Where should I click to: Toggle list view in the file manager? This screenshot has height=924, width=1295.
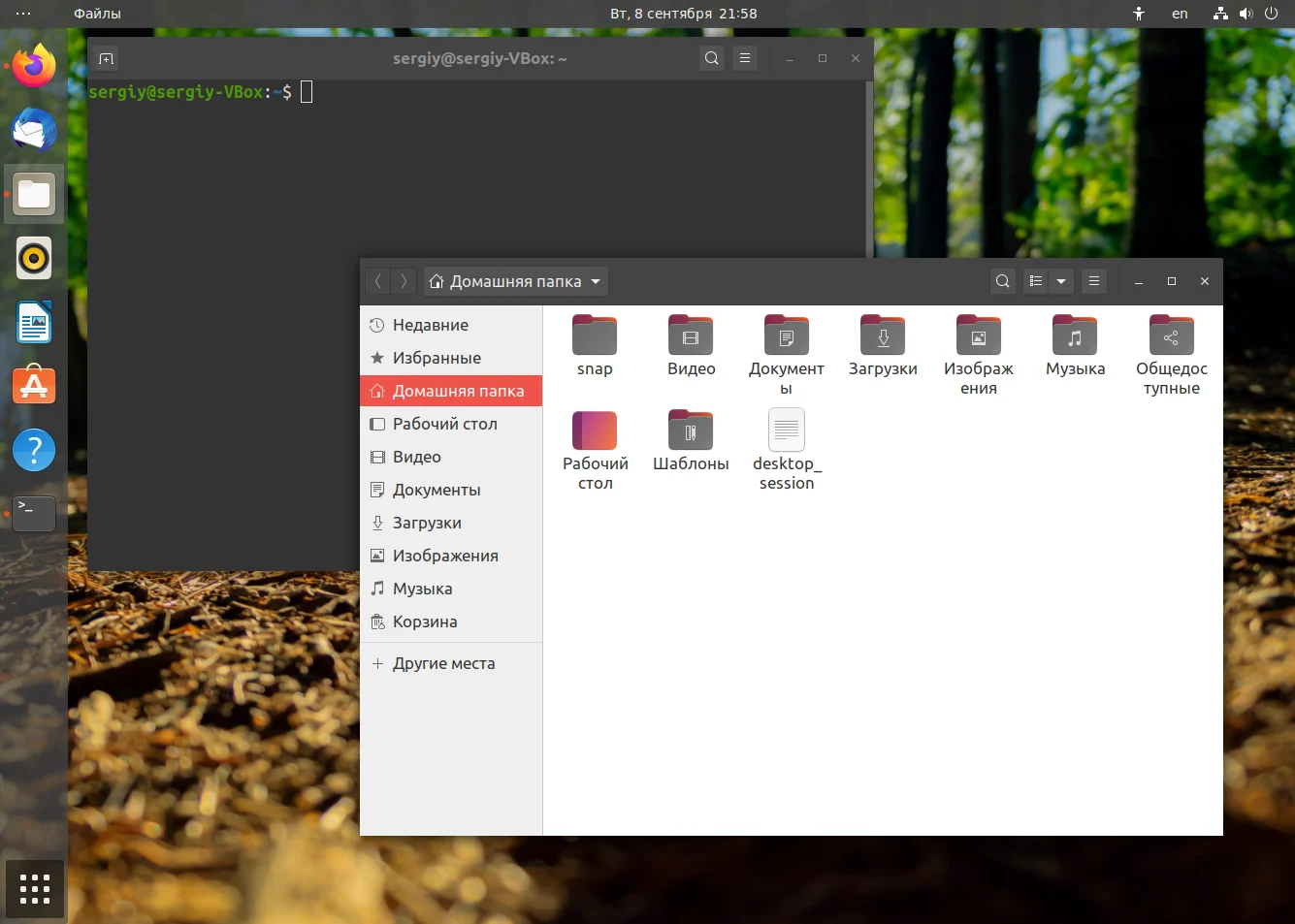[1036, 281]
